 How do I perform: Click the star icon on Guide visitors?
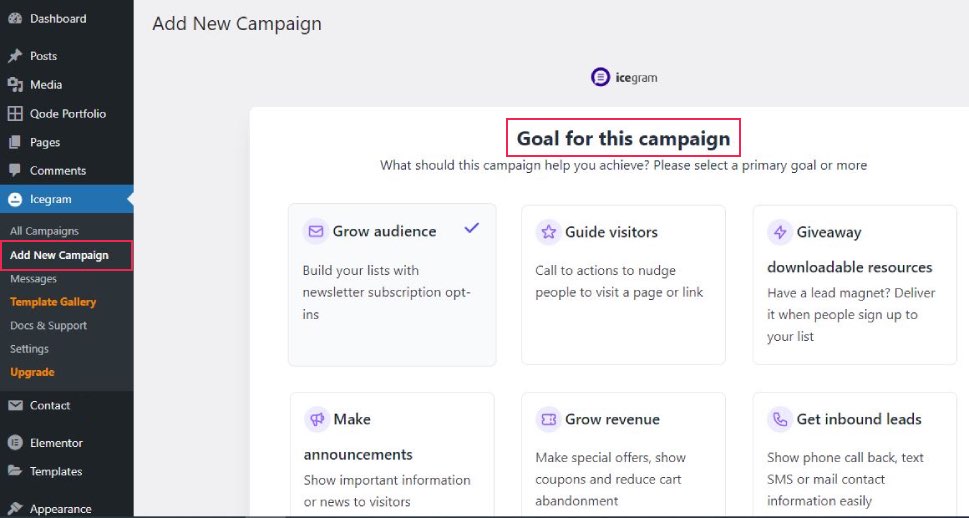coord(548,232)
